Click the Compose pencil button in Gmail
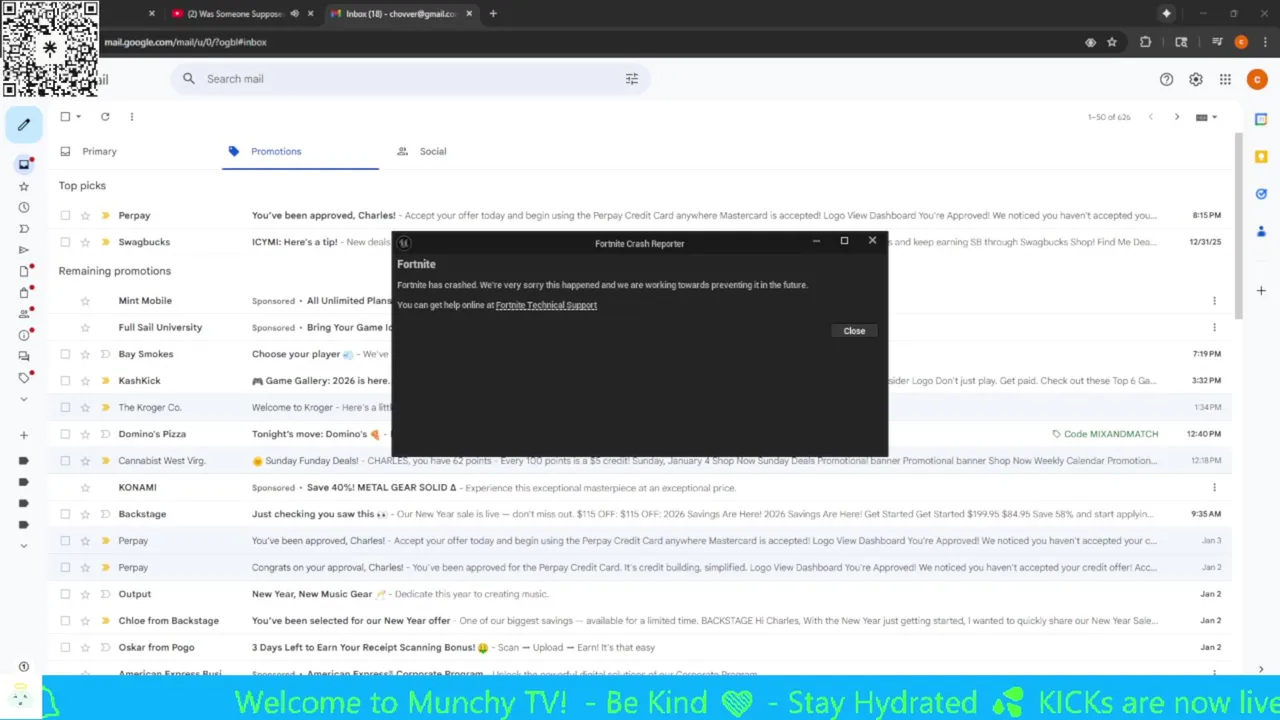Viewport: 1280px width, 720px height. [24, 125]
